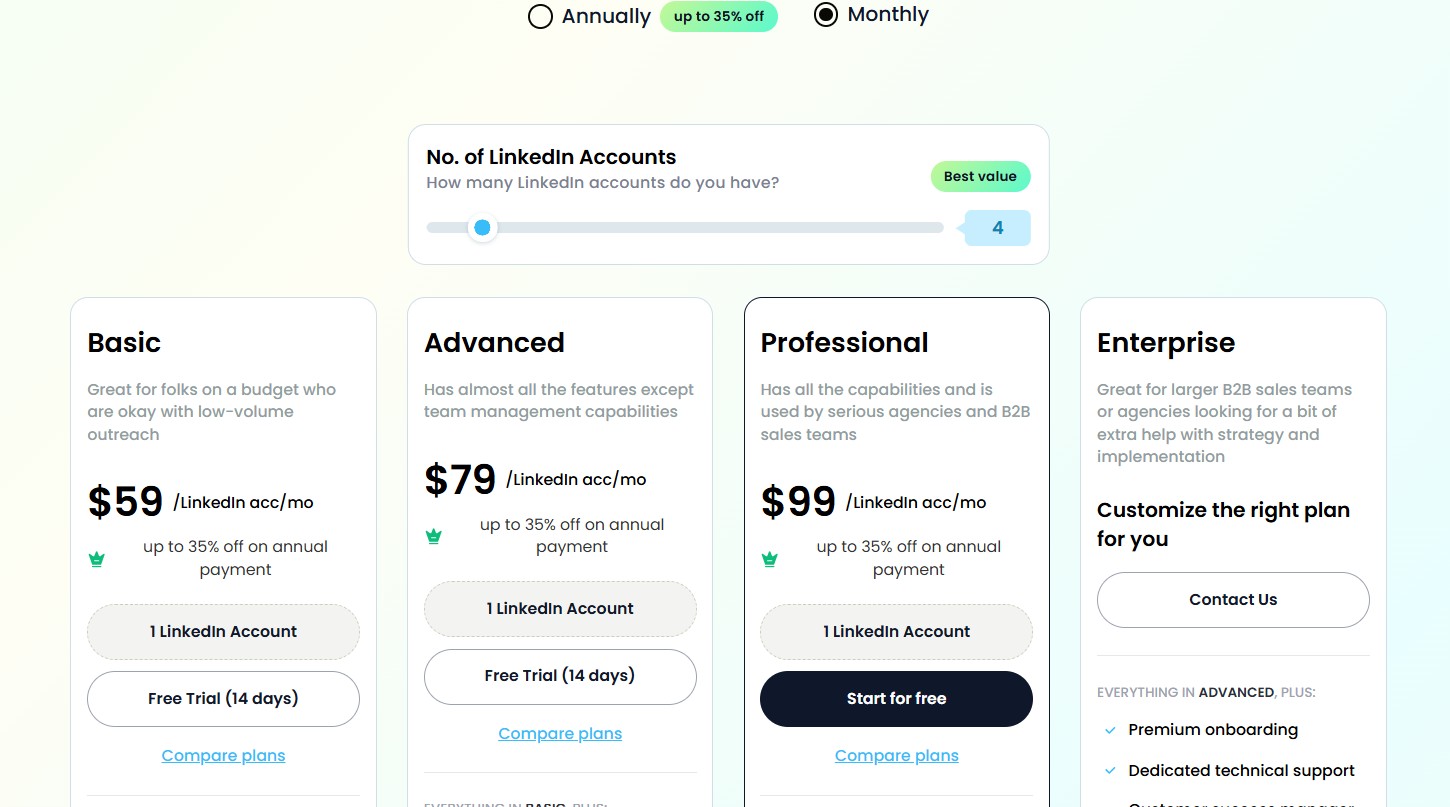Start the Free Trial on the Basic plan
The image size is (1450, 807).
pos(222,698)
